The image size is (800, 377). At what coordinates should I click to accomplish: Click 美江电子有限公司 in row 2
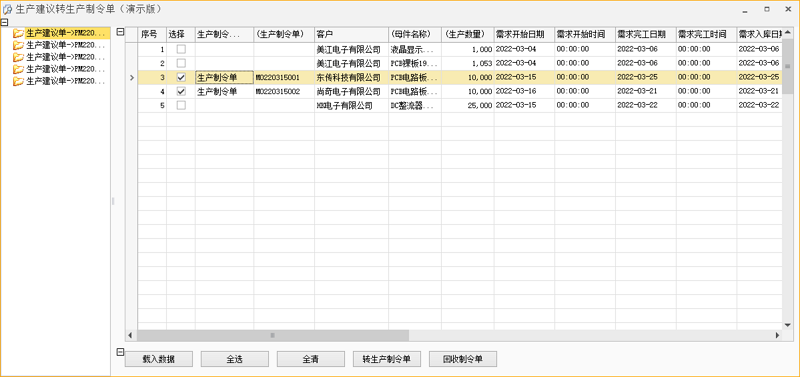coord(352,63)
